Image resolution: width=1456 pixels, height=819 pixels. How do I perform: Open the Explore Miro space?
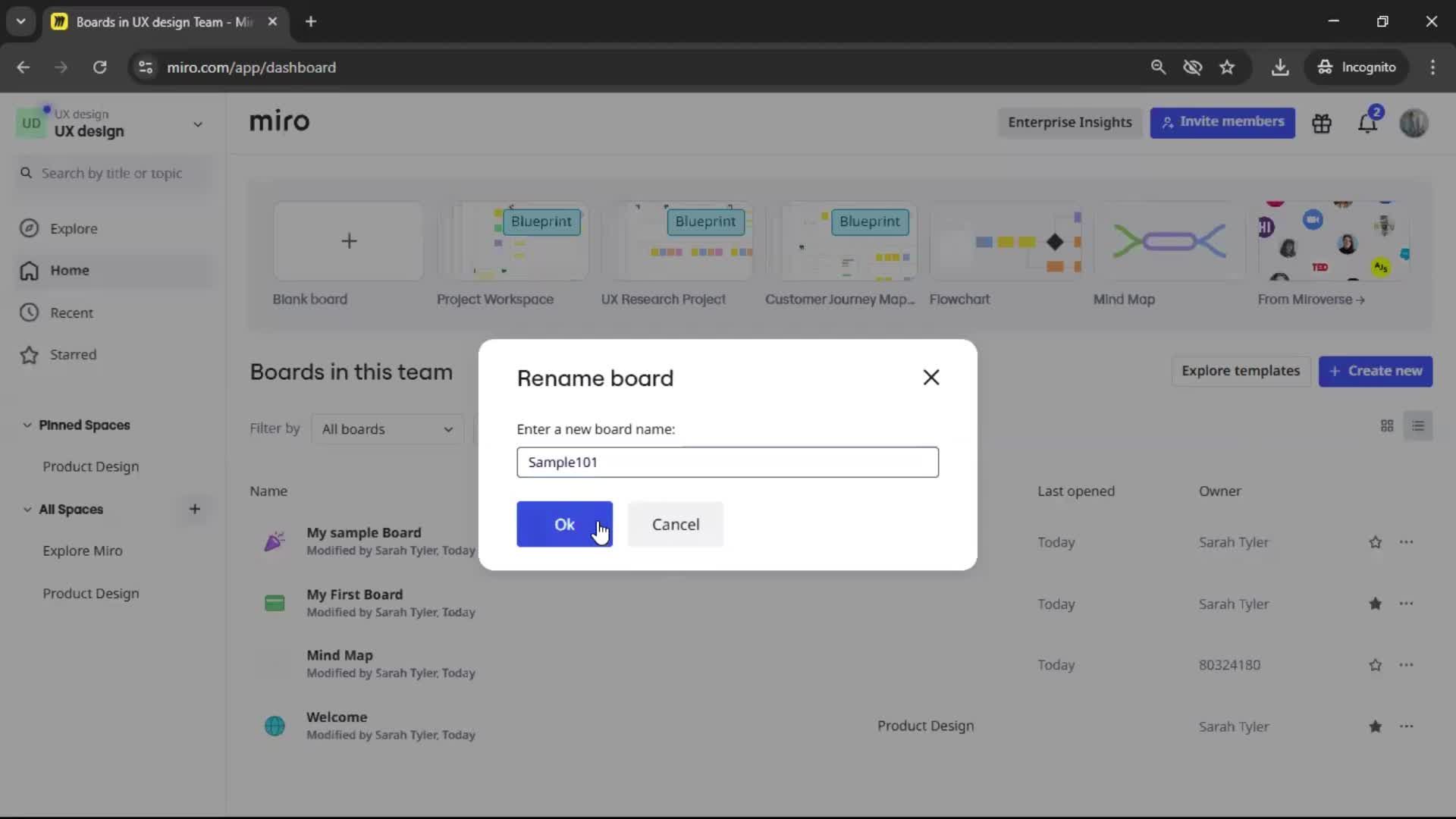click(x=83, y=551)
